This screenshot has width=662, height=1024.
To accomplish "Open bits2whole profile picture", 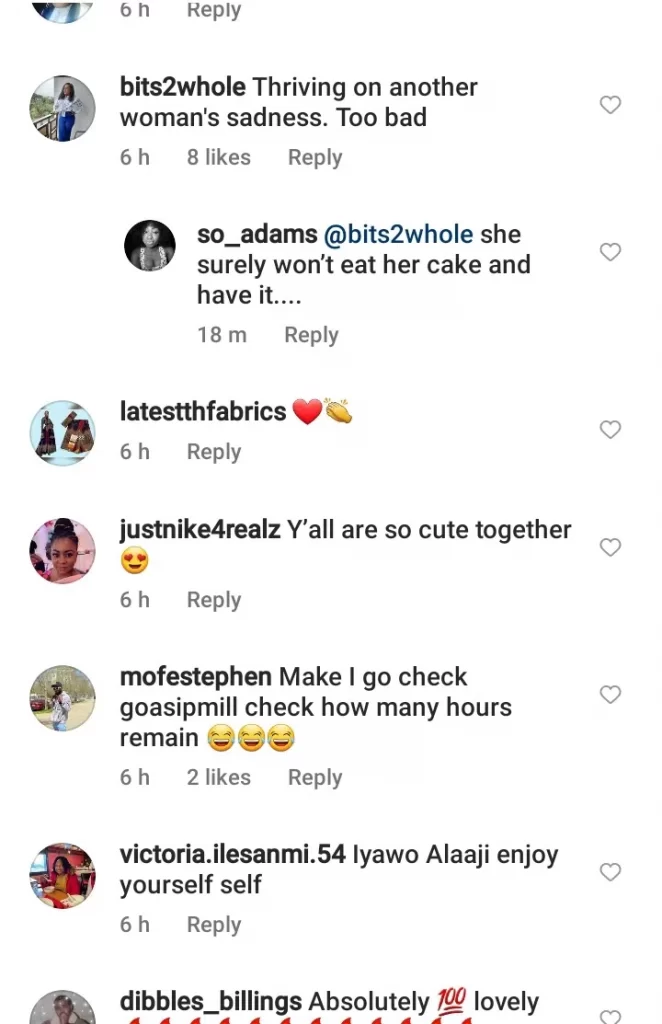I will tap(63, 109).
